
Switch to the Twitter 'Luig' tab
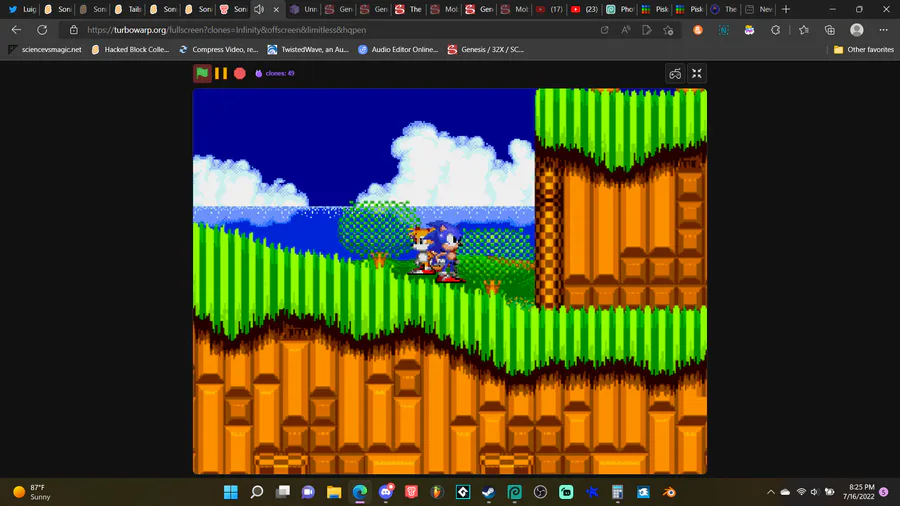pyautogui.click(x=22, y=9)
